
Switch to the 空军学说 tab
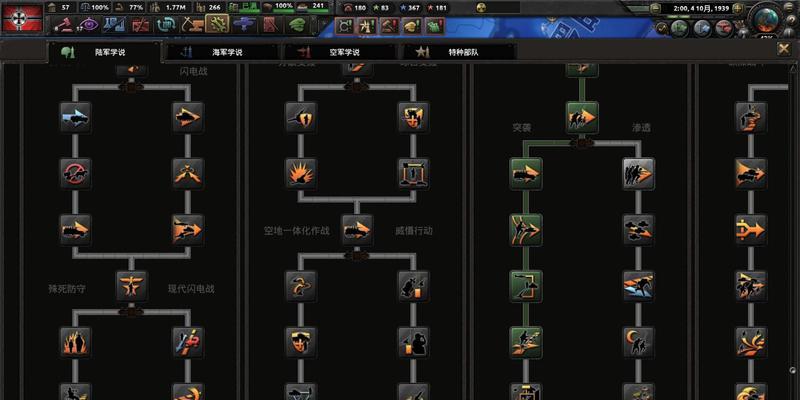coord(339,52)
